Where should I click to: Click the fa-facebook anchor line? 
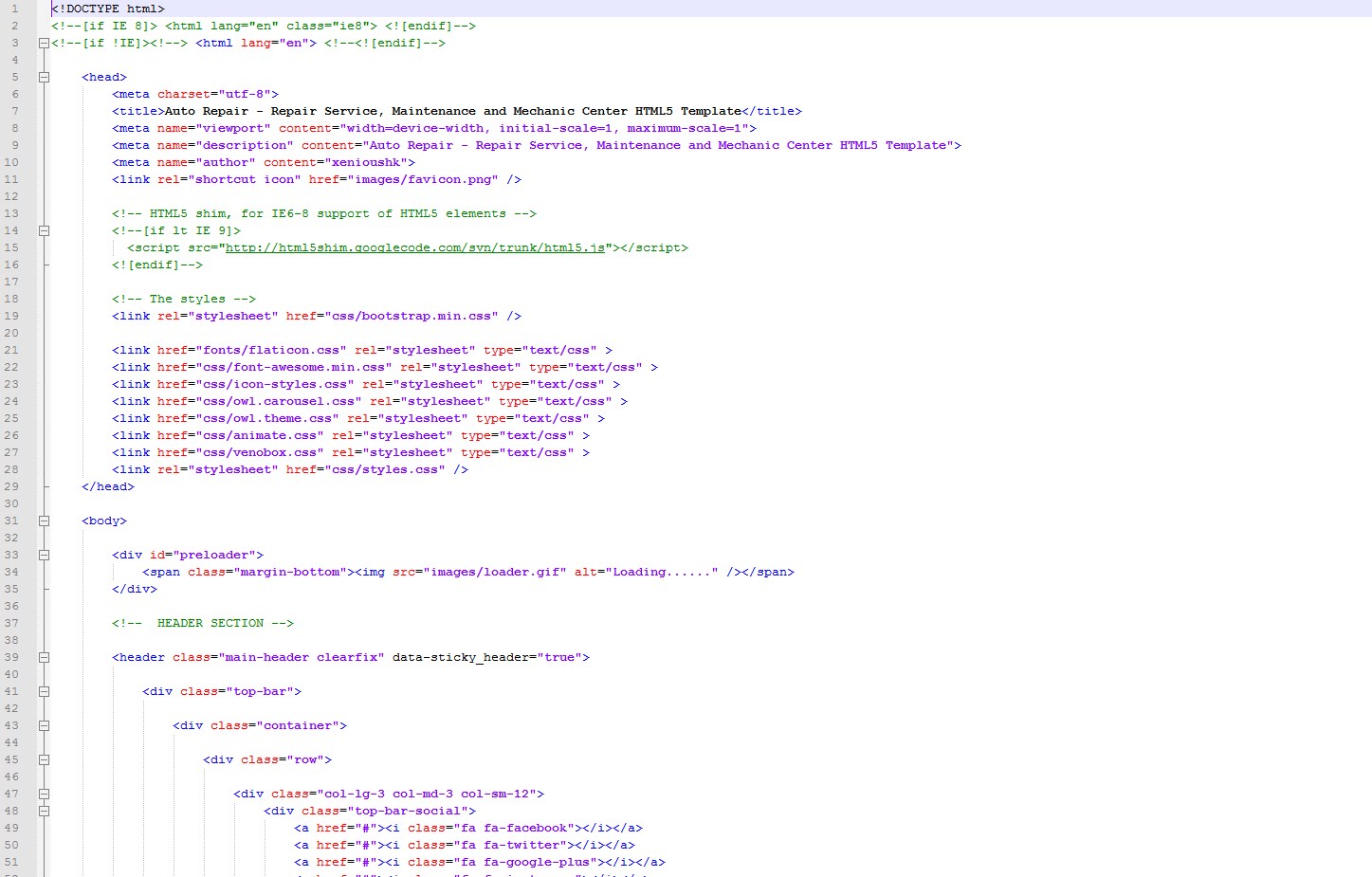tap(468, 828)
